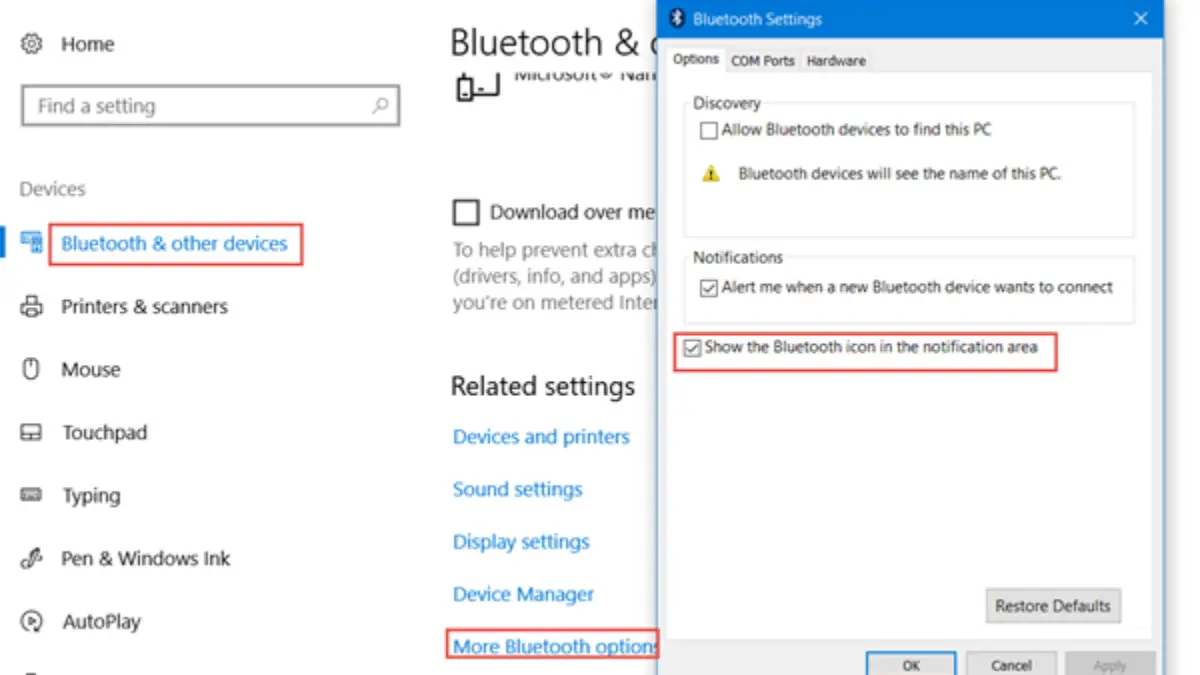This screenshot has height=675, width=1200.
Task: Click the Bluetooth & other devices icon
Action: [32, 243]
